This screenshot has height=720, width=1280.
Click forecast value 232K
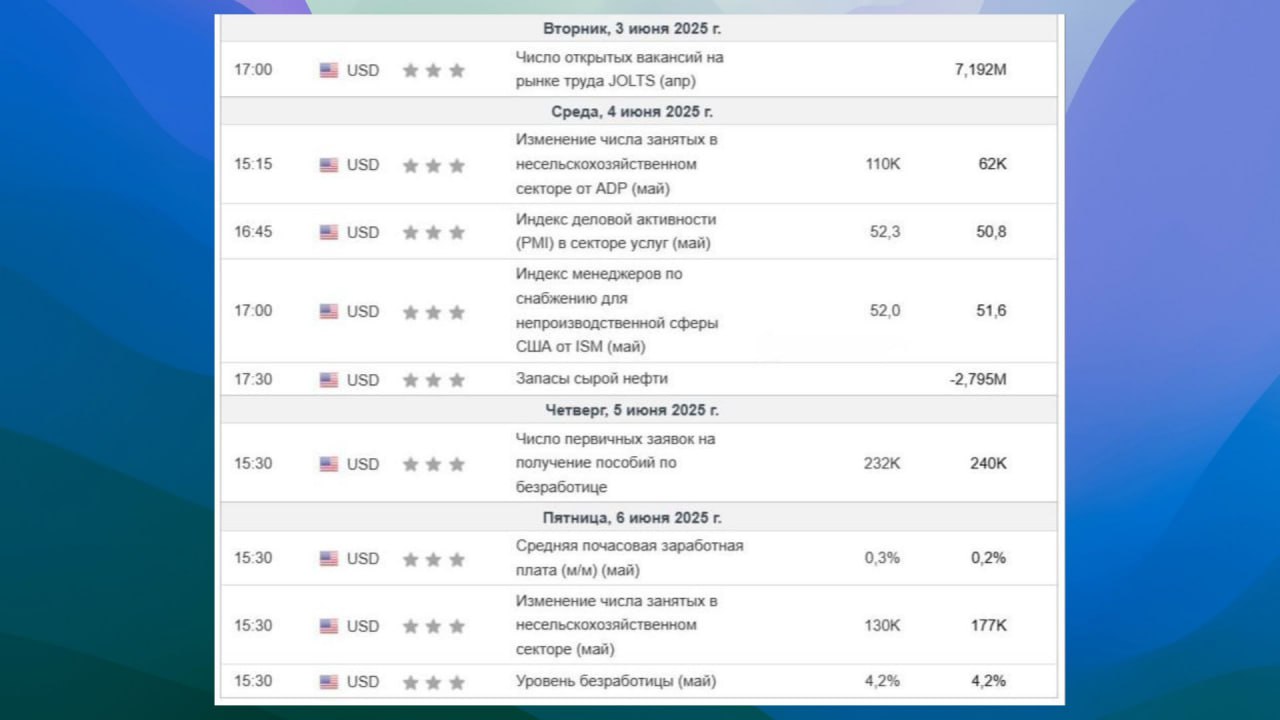(882, 463)
